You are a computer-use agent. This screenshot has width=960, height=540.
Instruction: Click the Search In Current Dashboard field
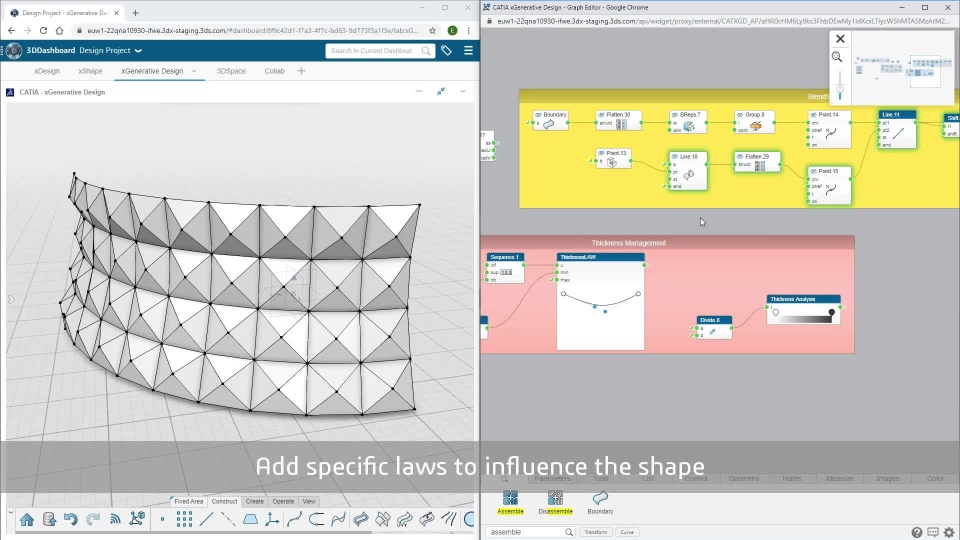380,51
